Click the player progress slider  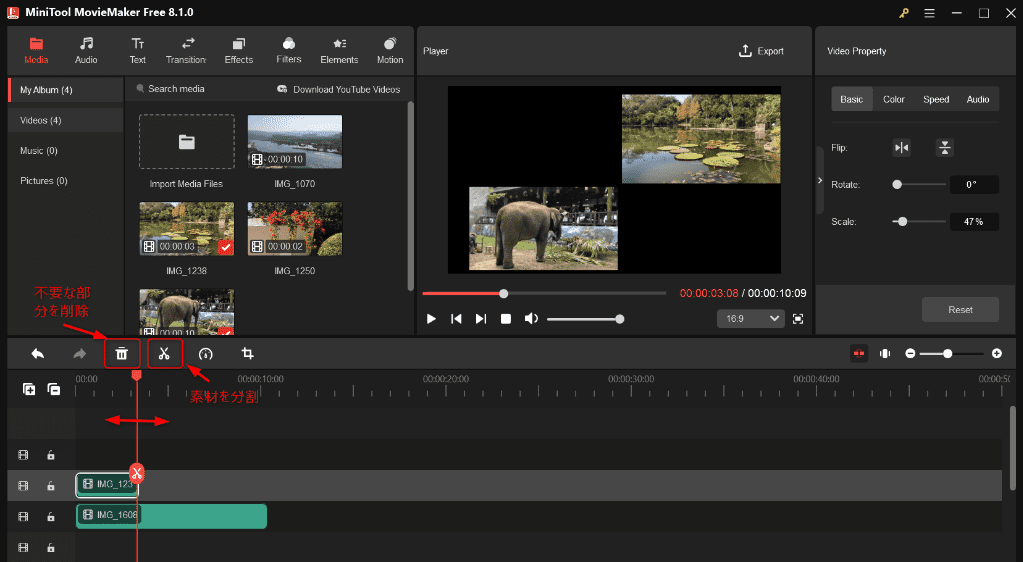(x=544, y=294)
